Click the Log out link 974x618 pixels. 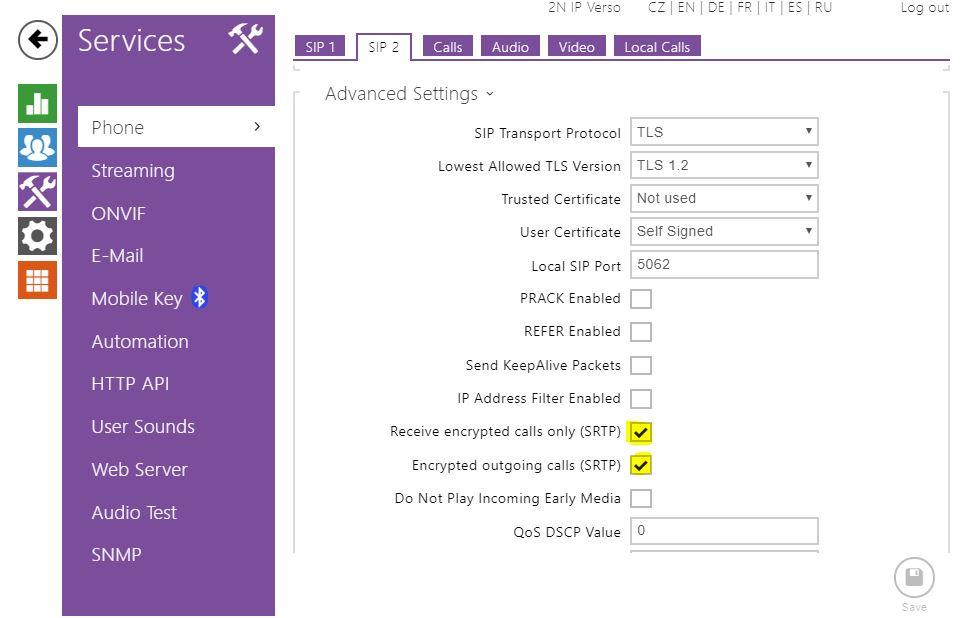(x=924, y=8)
